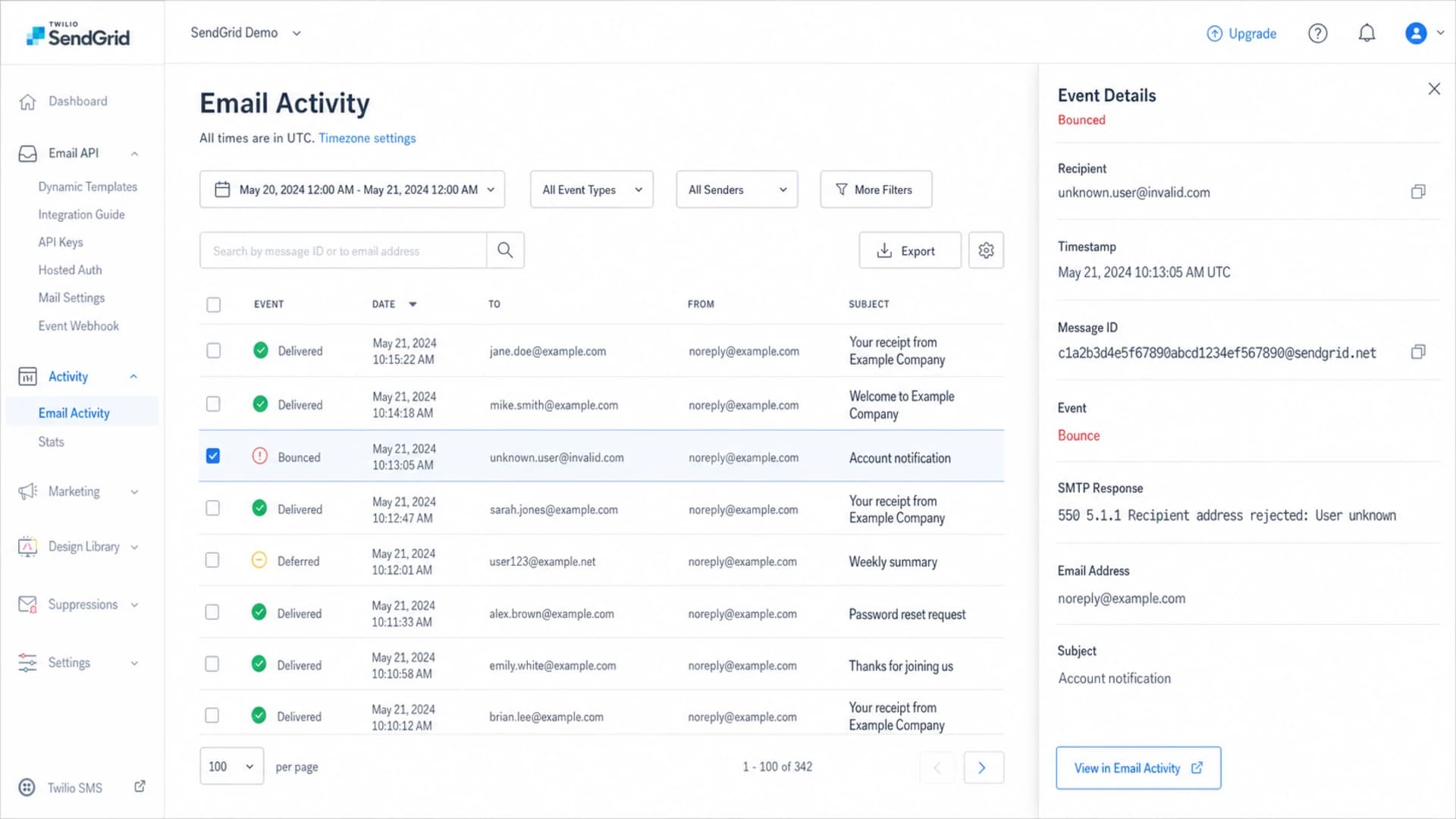Click the Twilio SendGrid logo
The image size is (1456, 819).
[x=78, y=34]
